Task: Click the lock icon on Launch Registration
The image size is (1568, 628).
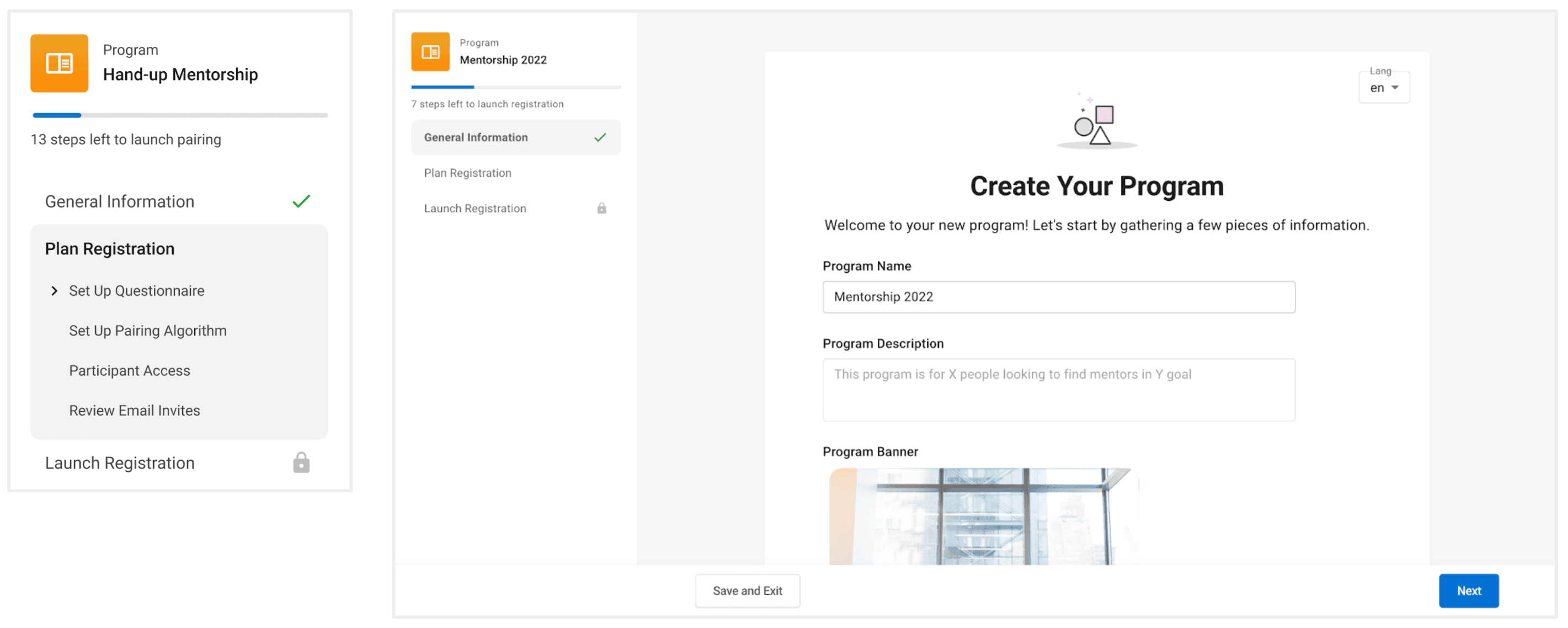Action: [301, 462]
